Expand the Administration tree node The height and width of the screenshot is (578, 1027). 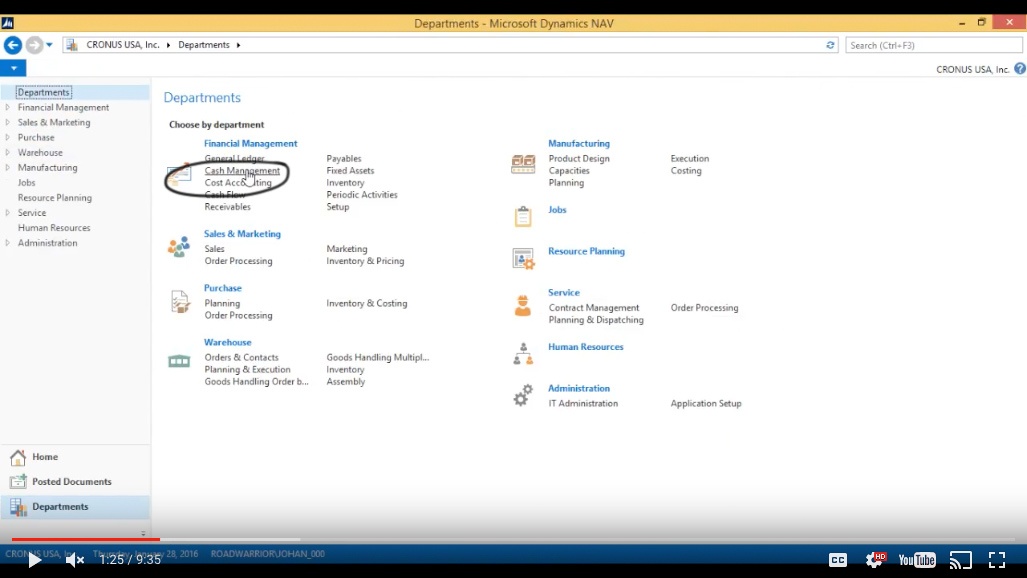[8, 242]
